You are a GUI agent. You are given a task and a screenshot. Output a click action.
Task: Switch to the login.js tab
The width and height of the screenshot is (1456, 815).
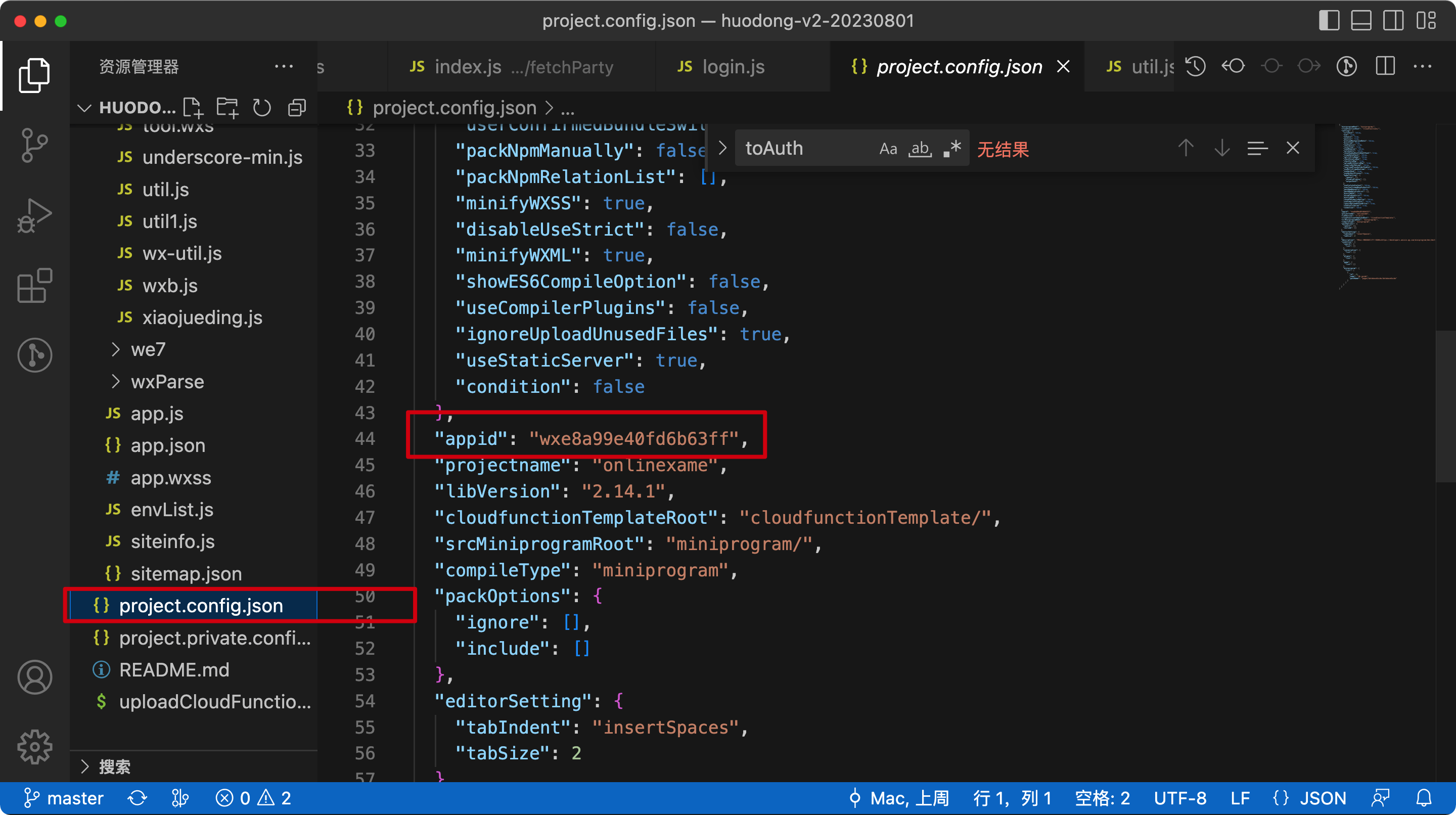pyautogui.click(x=733, y=67)
